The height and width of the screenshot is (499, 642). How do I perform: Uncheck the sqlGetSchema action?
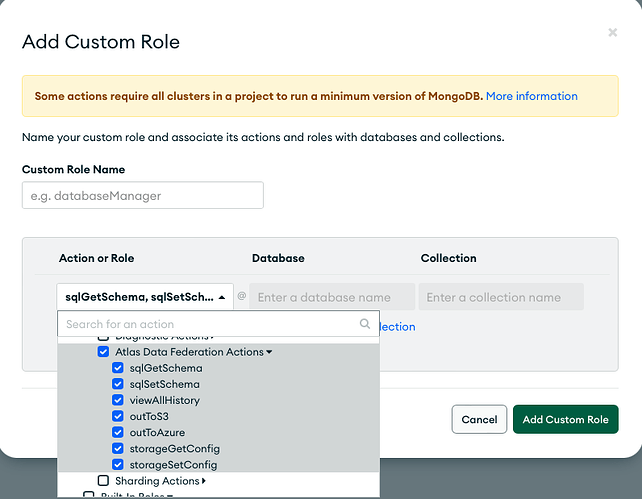click(x=118, y=368)
